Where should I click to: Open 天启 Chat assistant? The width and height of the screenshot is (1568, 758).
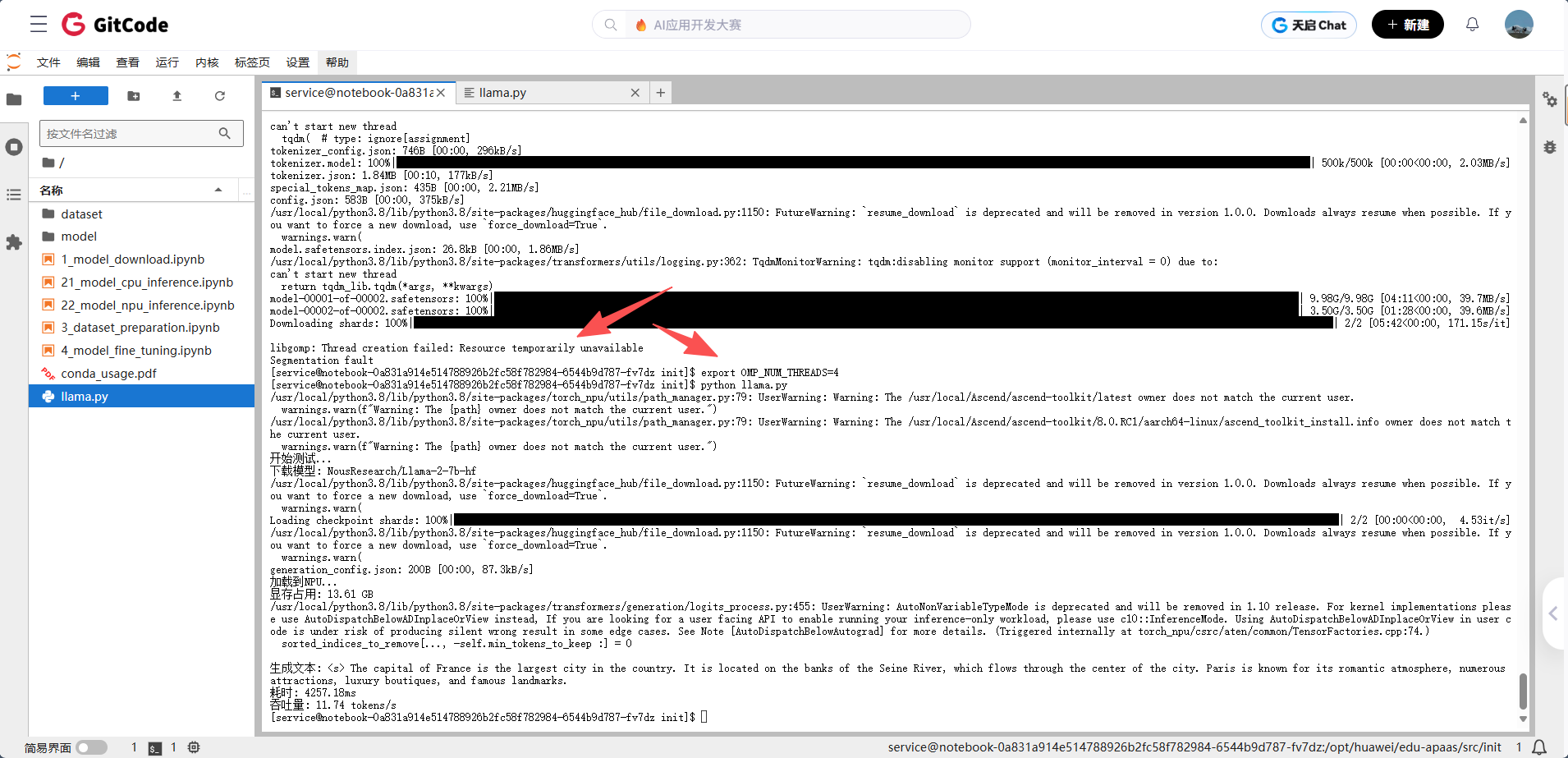click(1309, 25)
